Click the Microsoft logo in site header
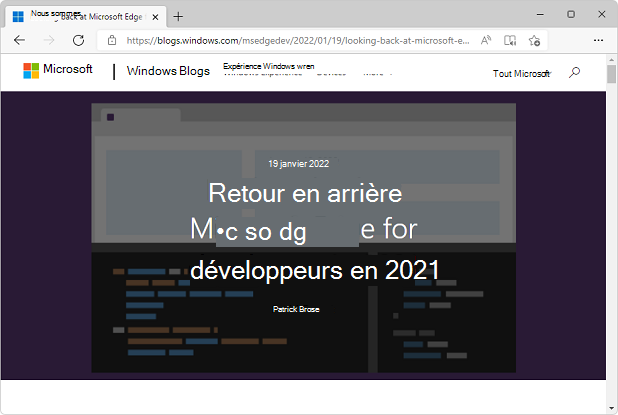 pos(58,70)
